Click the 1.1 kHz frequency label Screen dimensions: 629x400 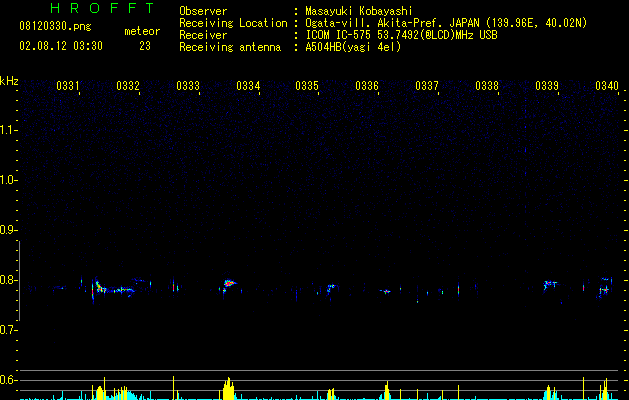click(x=8, y=130)
